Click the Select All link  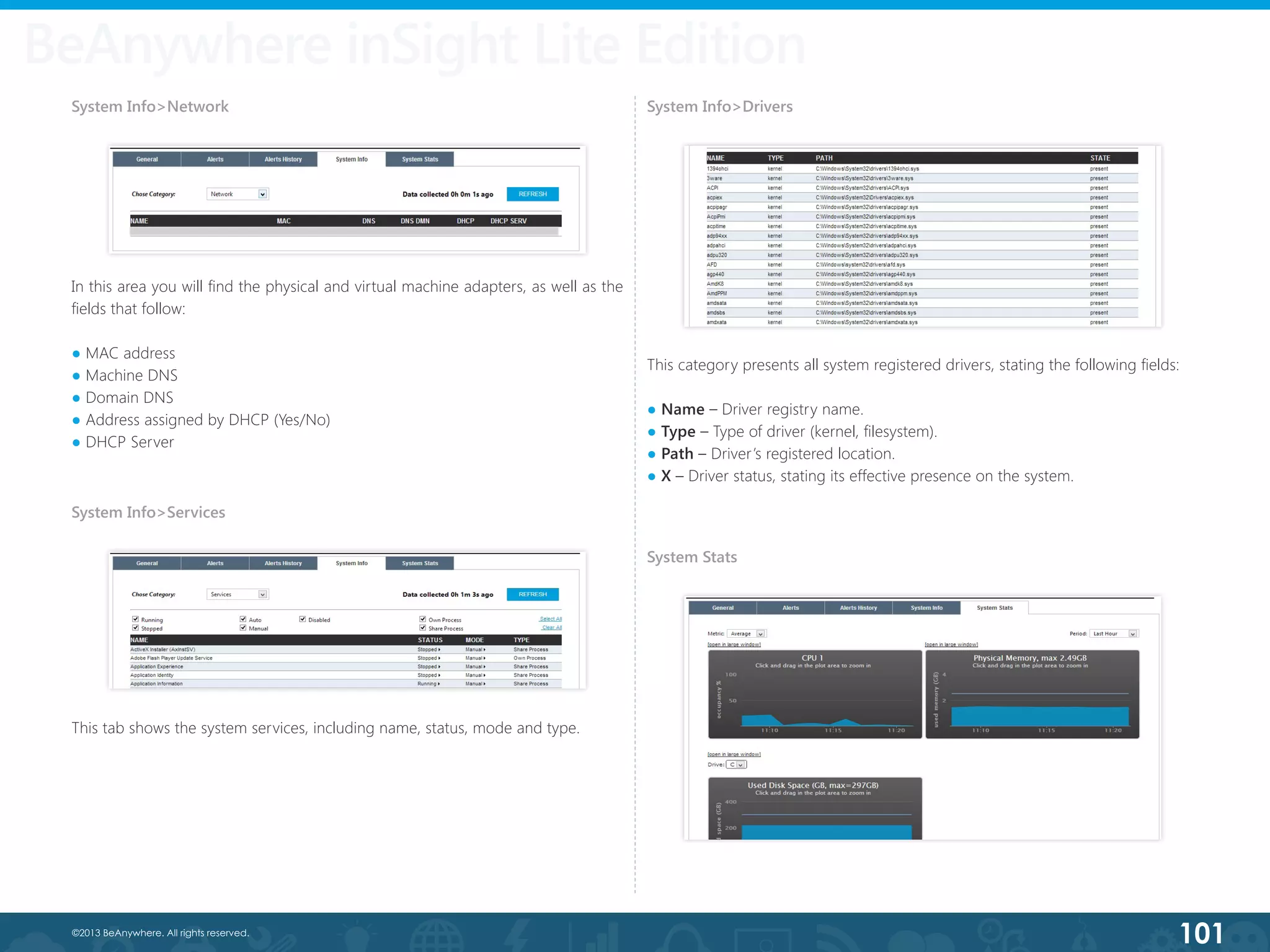tap(550, 619)
